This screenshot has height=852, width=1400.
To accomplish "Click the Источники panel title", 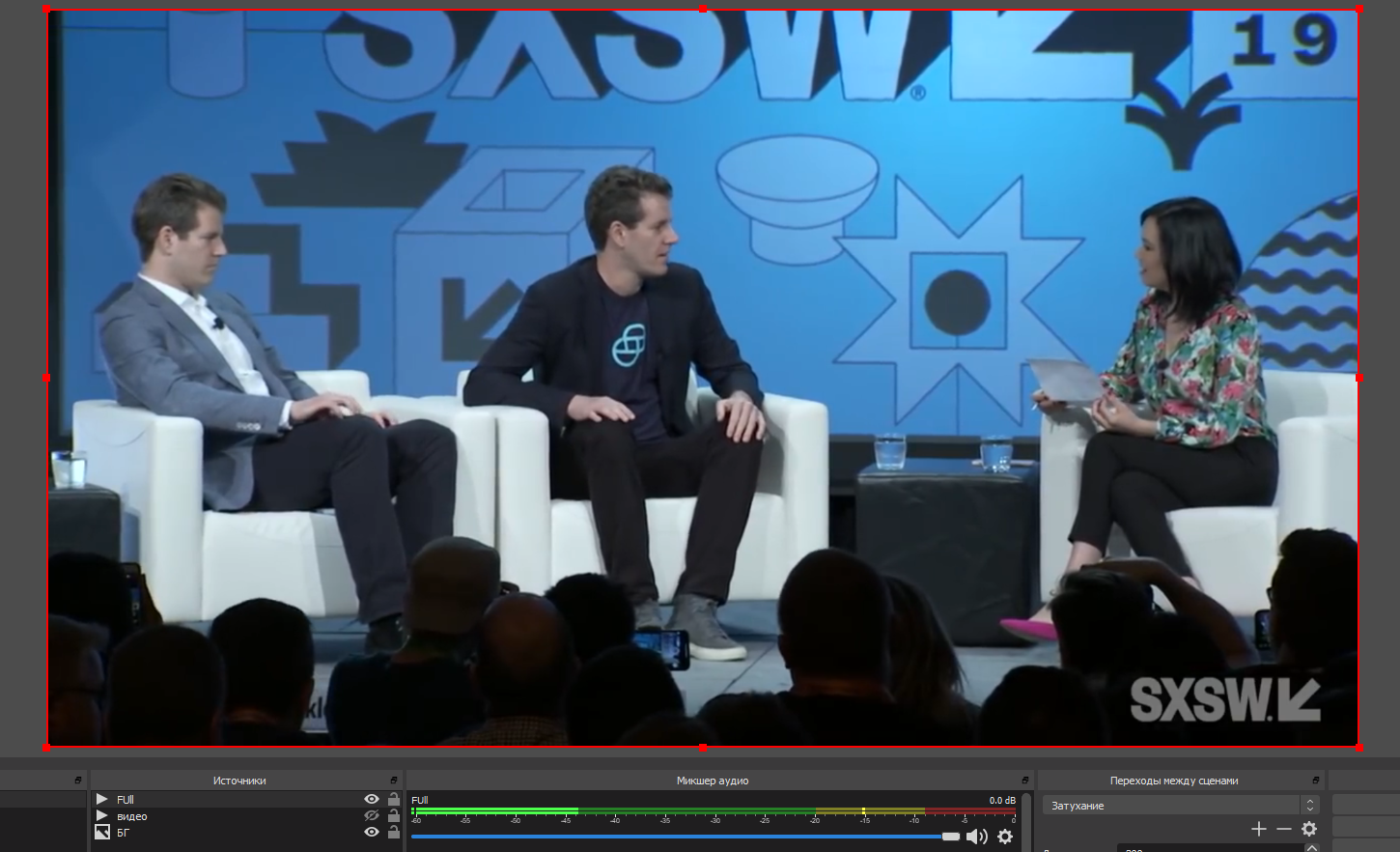I will (x=239, y=781).
